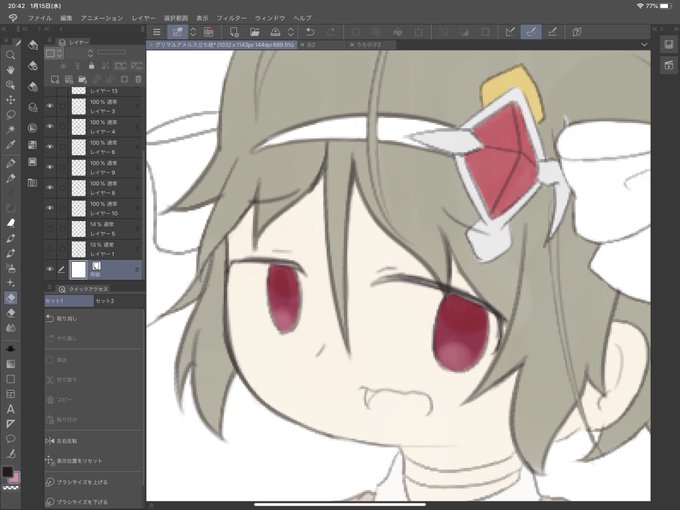Select the Eyedropper tool
Image resolution: width=680 pixels, height=510 pixels.
[x=10, y=145]
